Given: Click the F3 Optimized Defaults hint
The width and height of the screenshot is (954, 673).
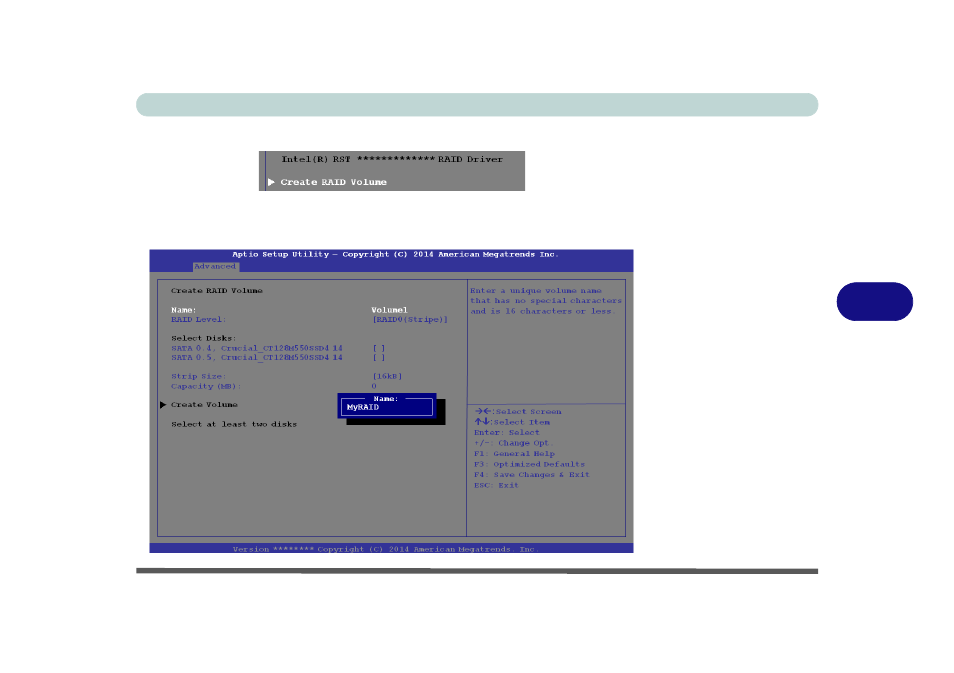Looking at the screenshot, I should 529,464.
